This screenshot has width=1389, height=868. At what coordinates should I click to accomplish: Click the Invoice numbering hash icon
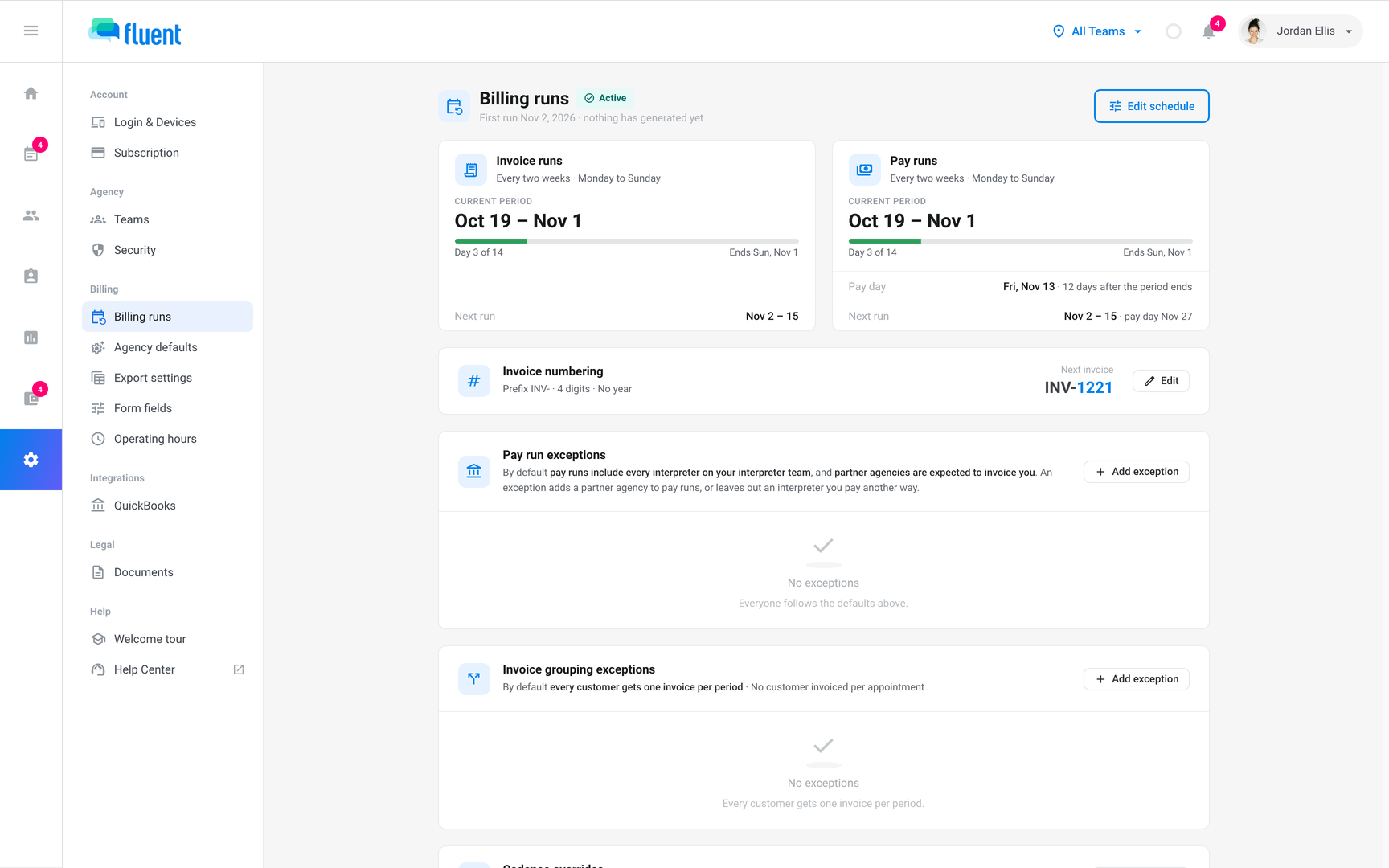474,381
